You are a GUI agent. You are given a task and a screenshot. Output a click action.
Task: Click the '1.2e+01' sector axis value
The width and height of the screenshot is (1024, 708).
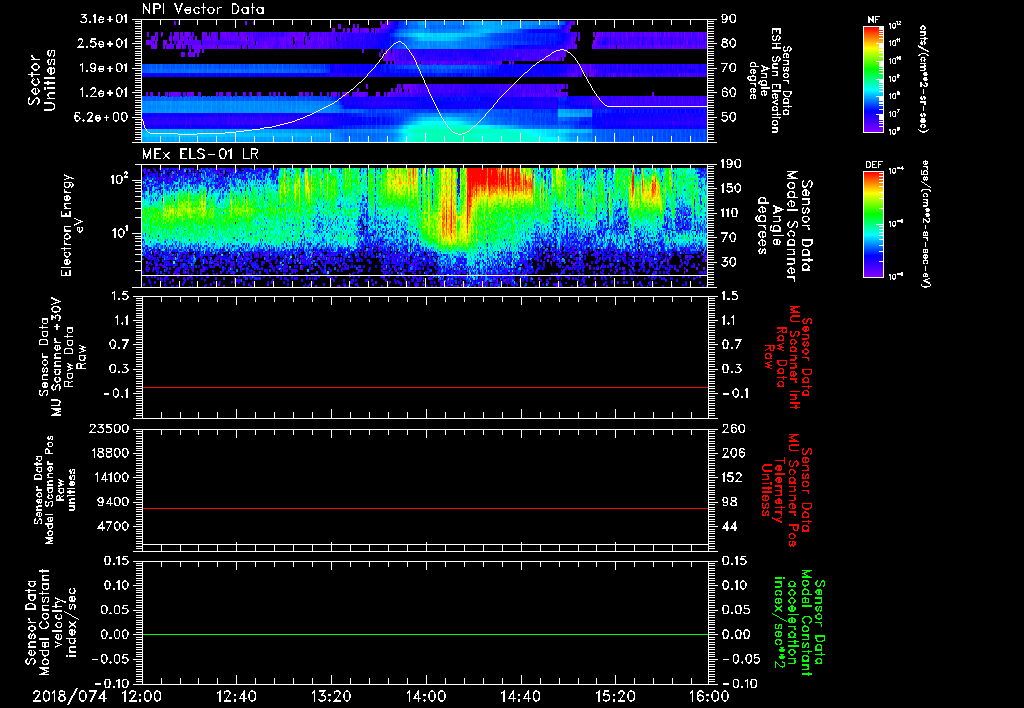[x=104, y=93]
